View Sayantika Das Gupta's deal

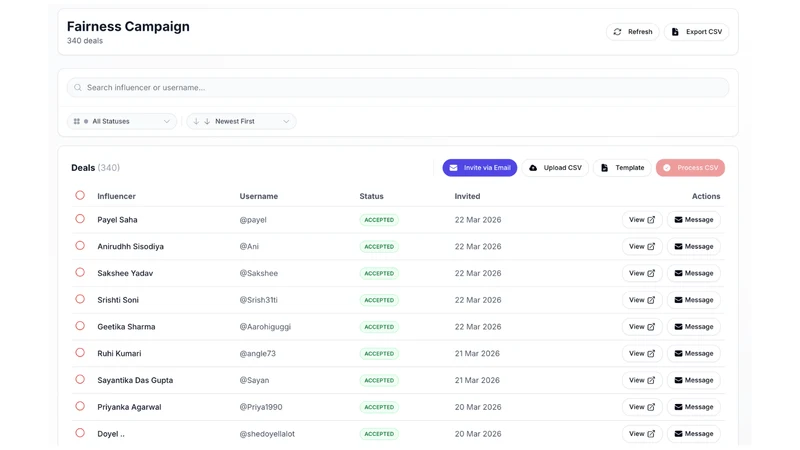point(642,380)
